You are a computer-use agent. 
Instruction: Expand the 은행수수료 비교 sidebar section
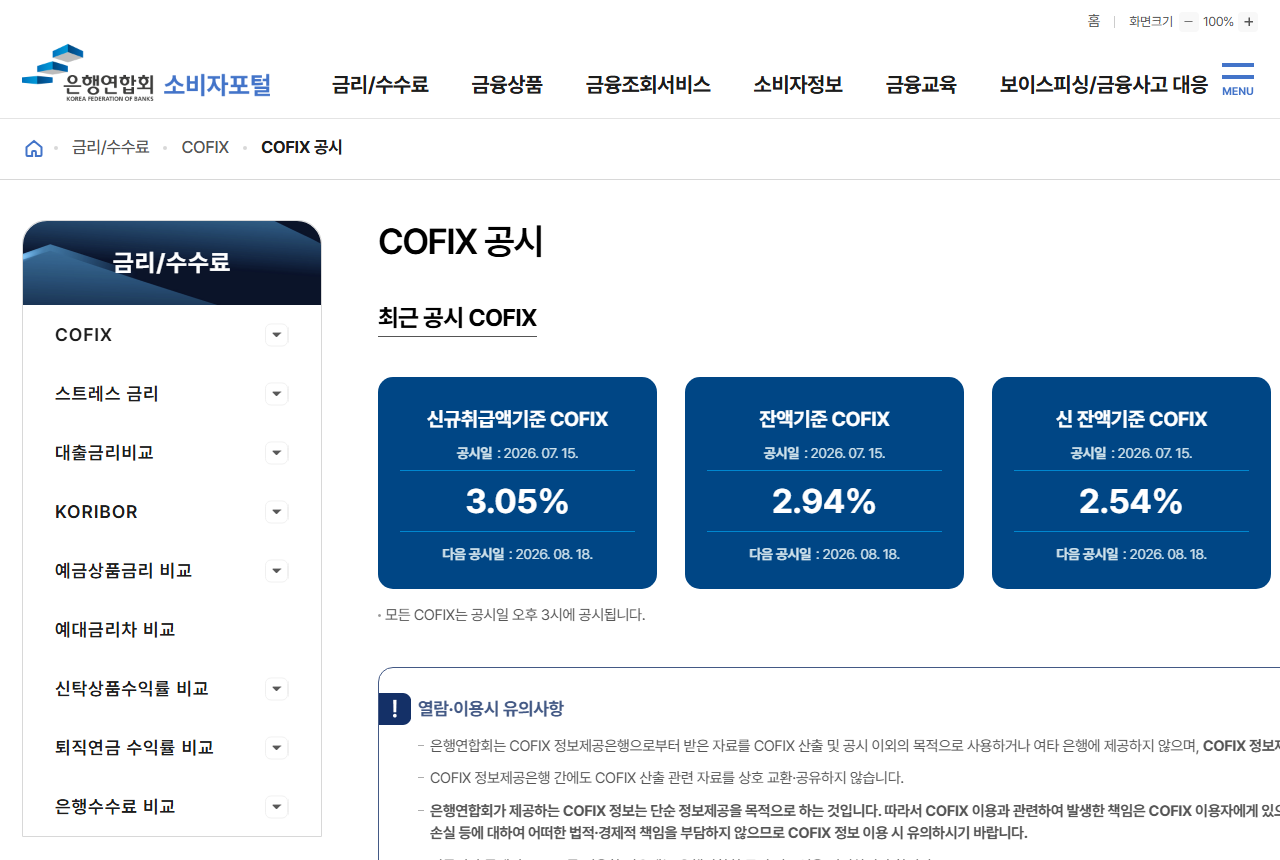[277, 807]
